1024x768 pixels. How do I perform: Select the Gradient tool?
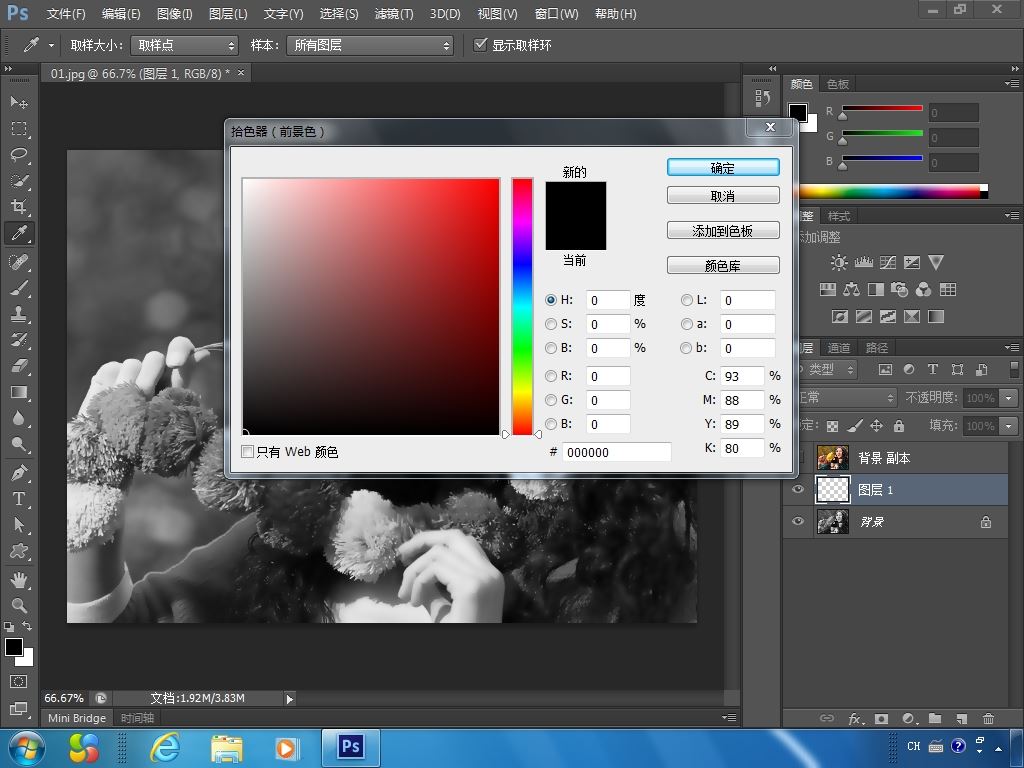(x=19, y=392)
